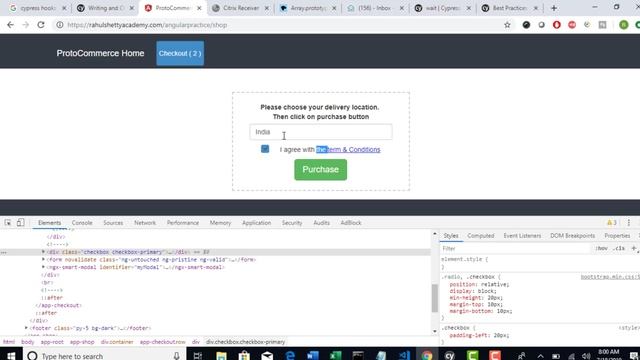Click the Elements panel vertical scrollbar thumb
The height and width of the screenshot is (360, 640).
tap(435, 298)
